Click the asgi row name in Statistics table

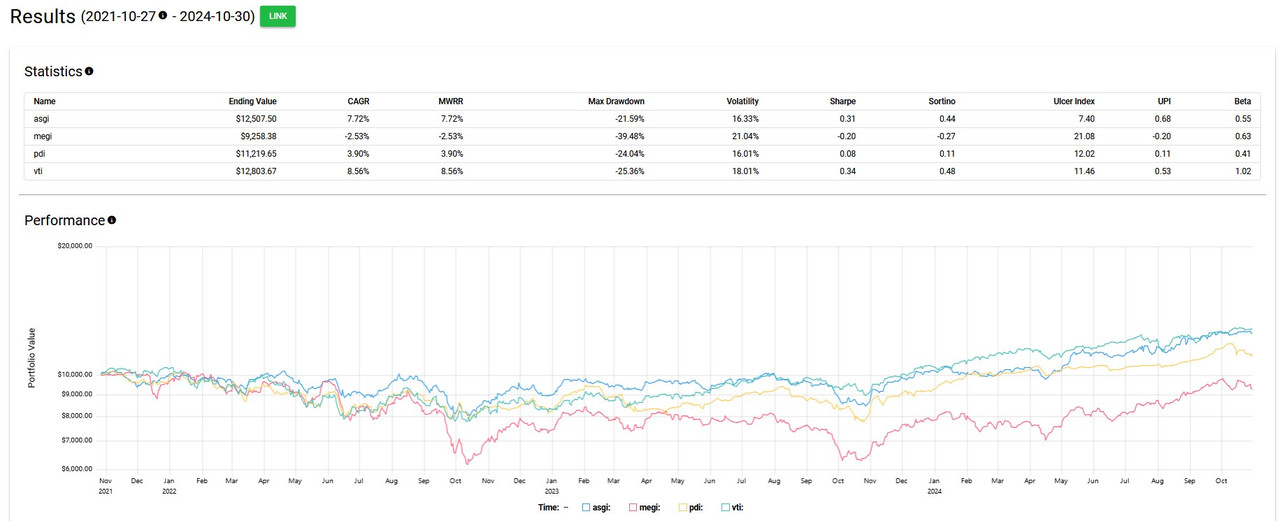click(42, 119)
